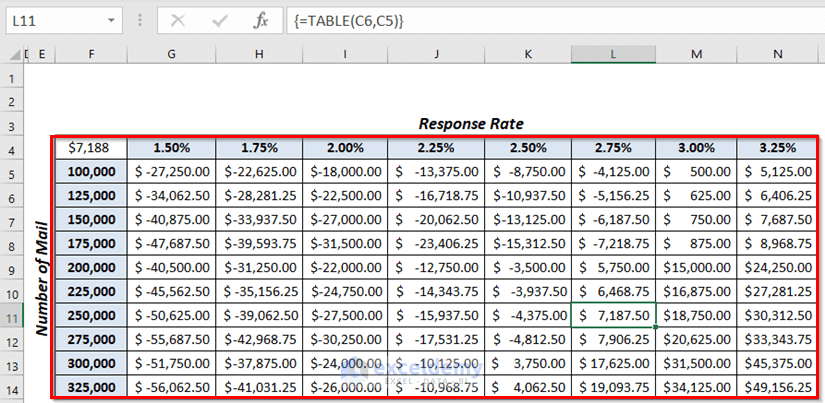Select the 100,000 mail count cell

90,172
